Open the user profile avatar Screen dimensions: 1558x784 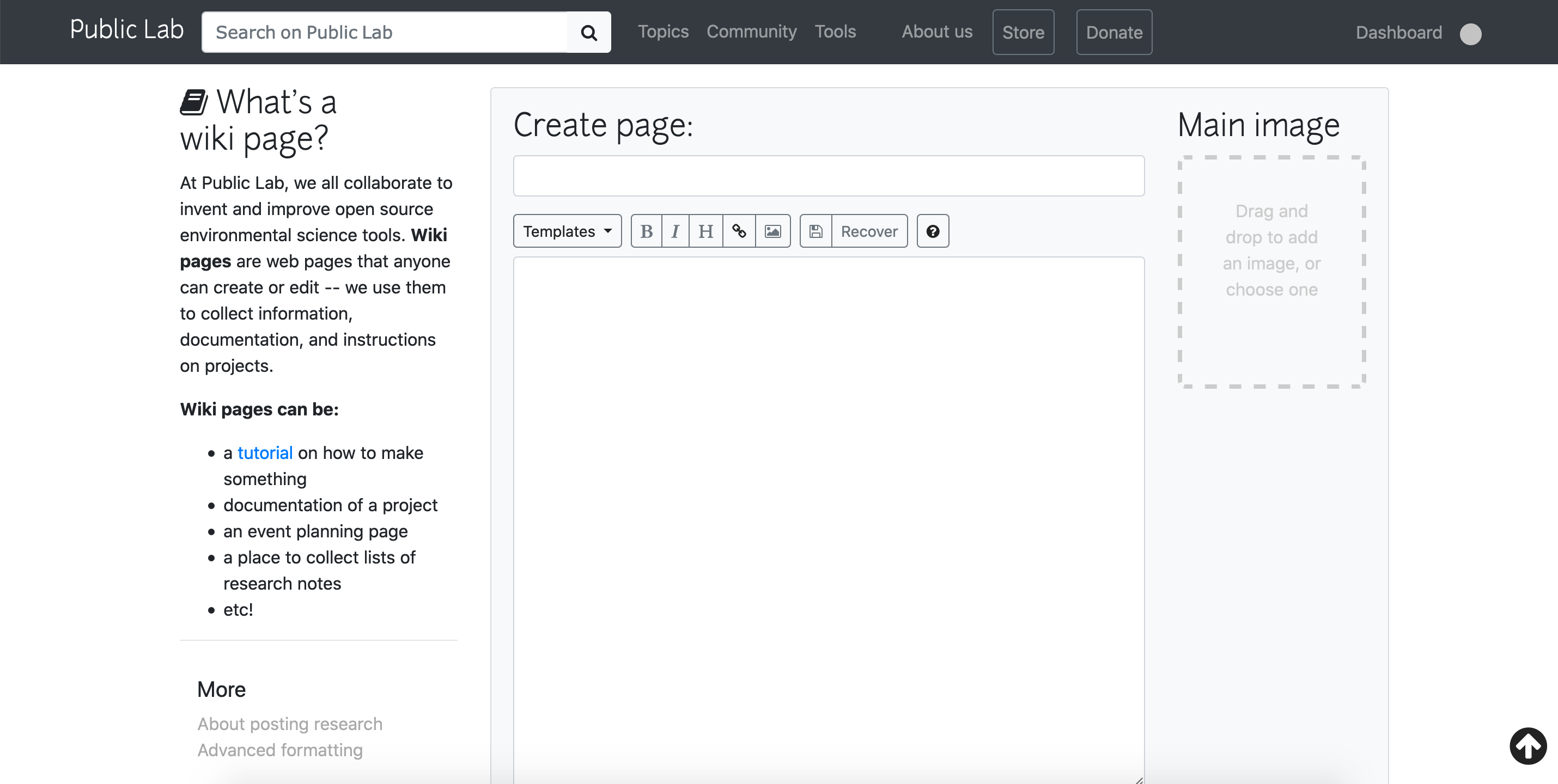coord(1470,34)
